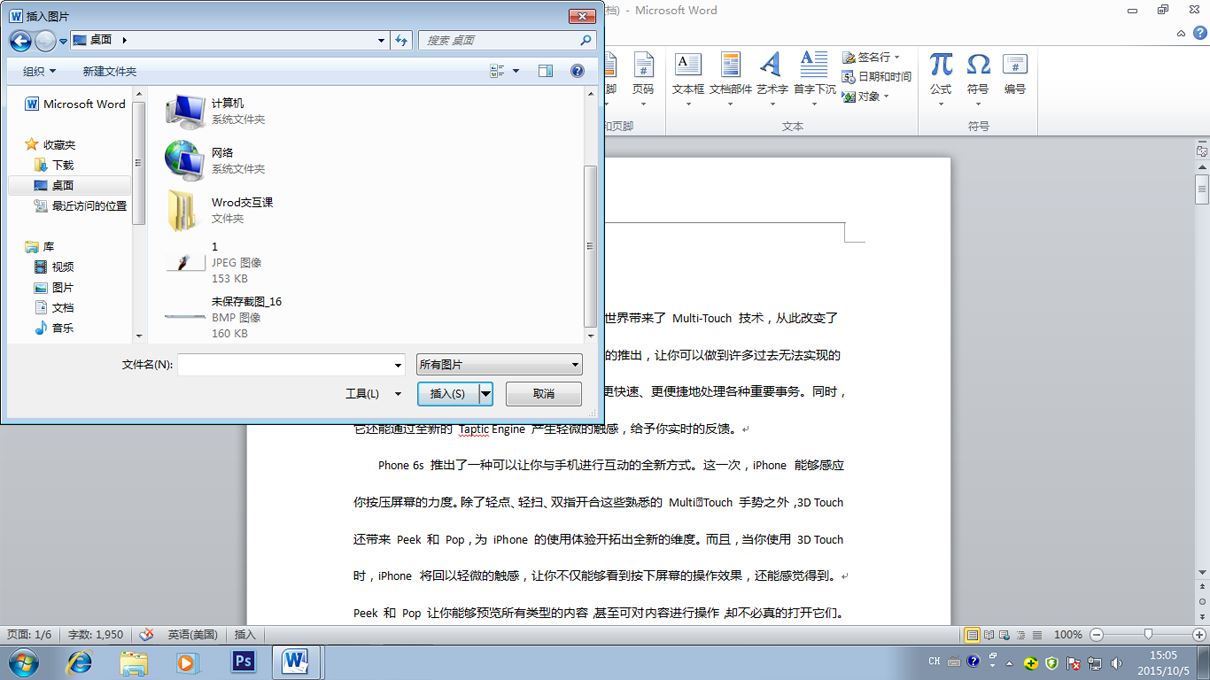Viewport: 1210px width, 680px height.
Task: Open the address bar history dropdown
Action: (382, 41)
